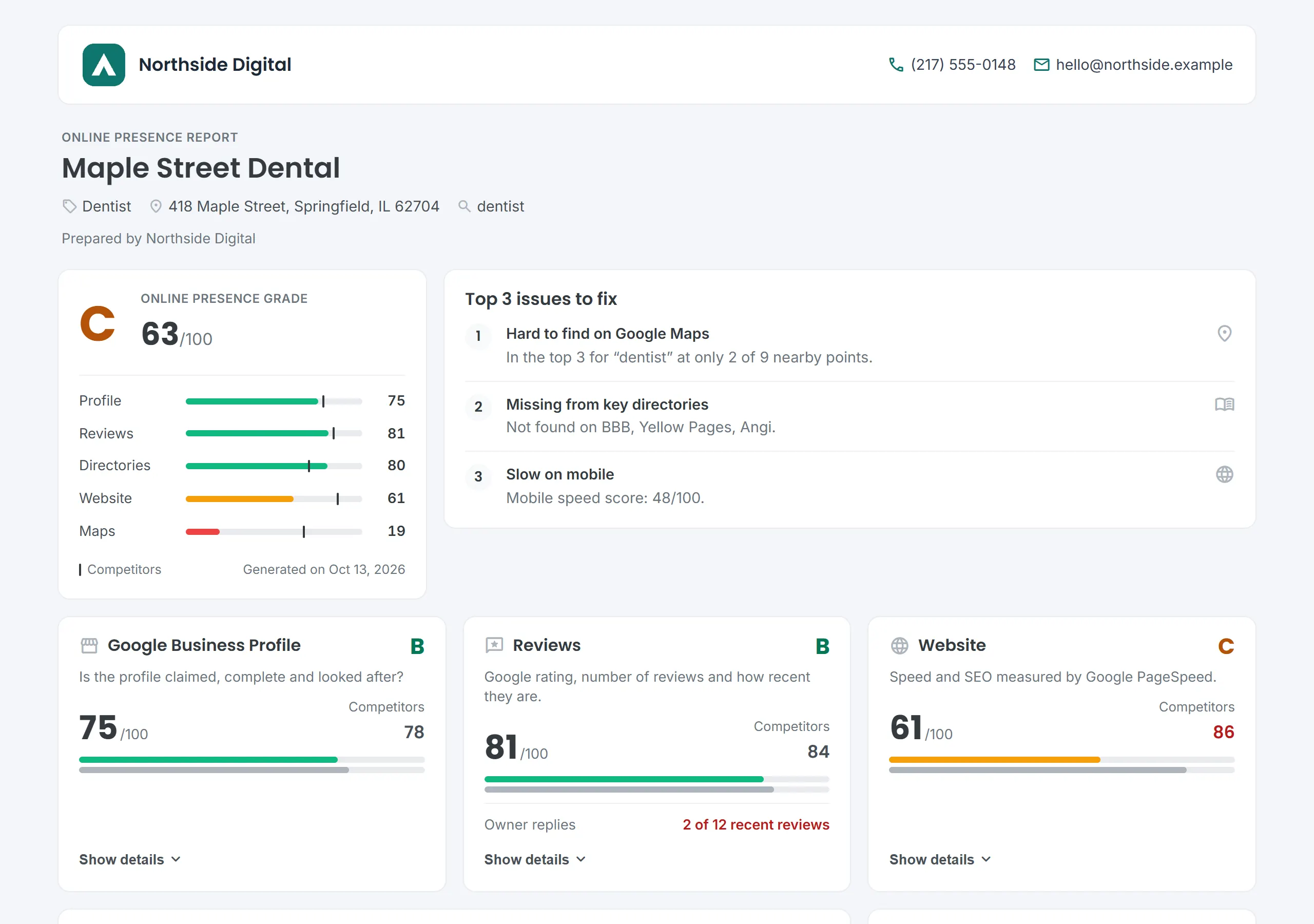This screenshot has height=924, width=1314.
Task: Click the "2 of 12 recent reviews" value
Action: tap(756, 824)
